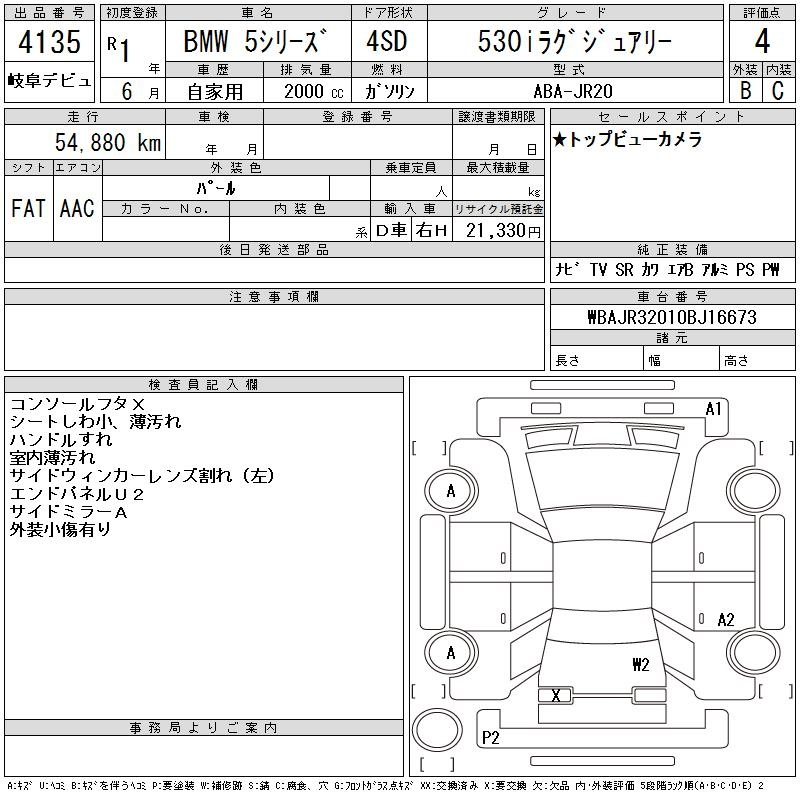Click the note 室内薄汚れ

point(52,458)
